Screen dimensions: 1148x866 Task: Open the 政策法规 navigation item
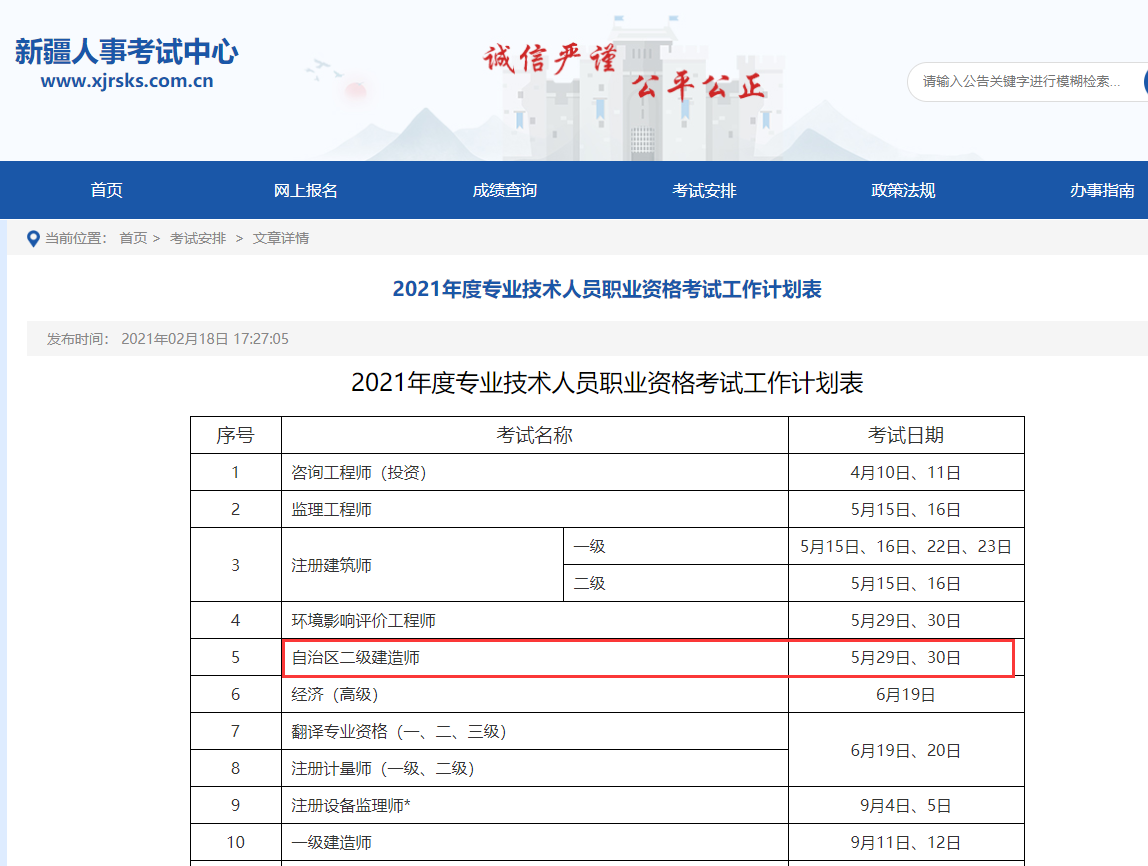pos(903,190)
